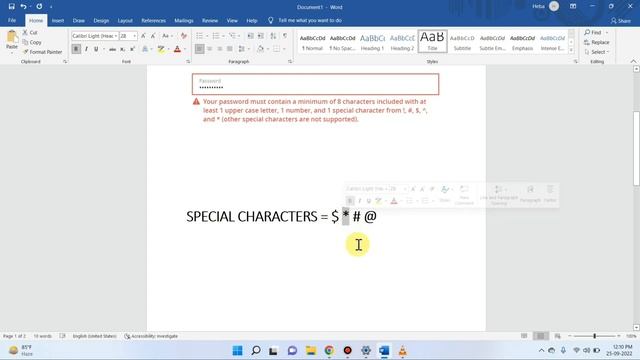Increase paragraph indent
640x360 pixels.
point(261,36)
